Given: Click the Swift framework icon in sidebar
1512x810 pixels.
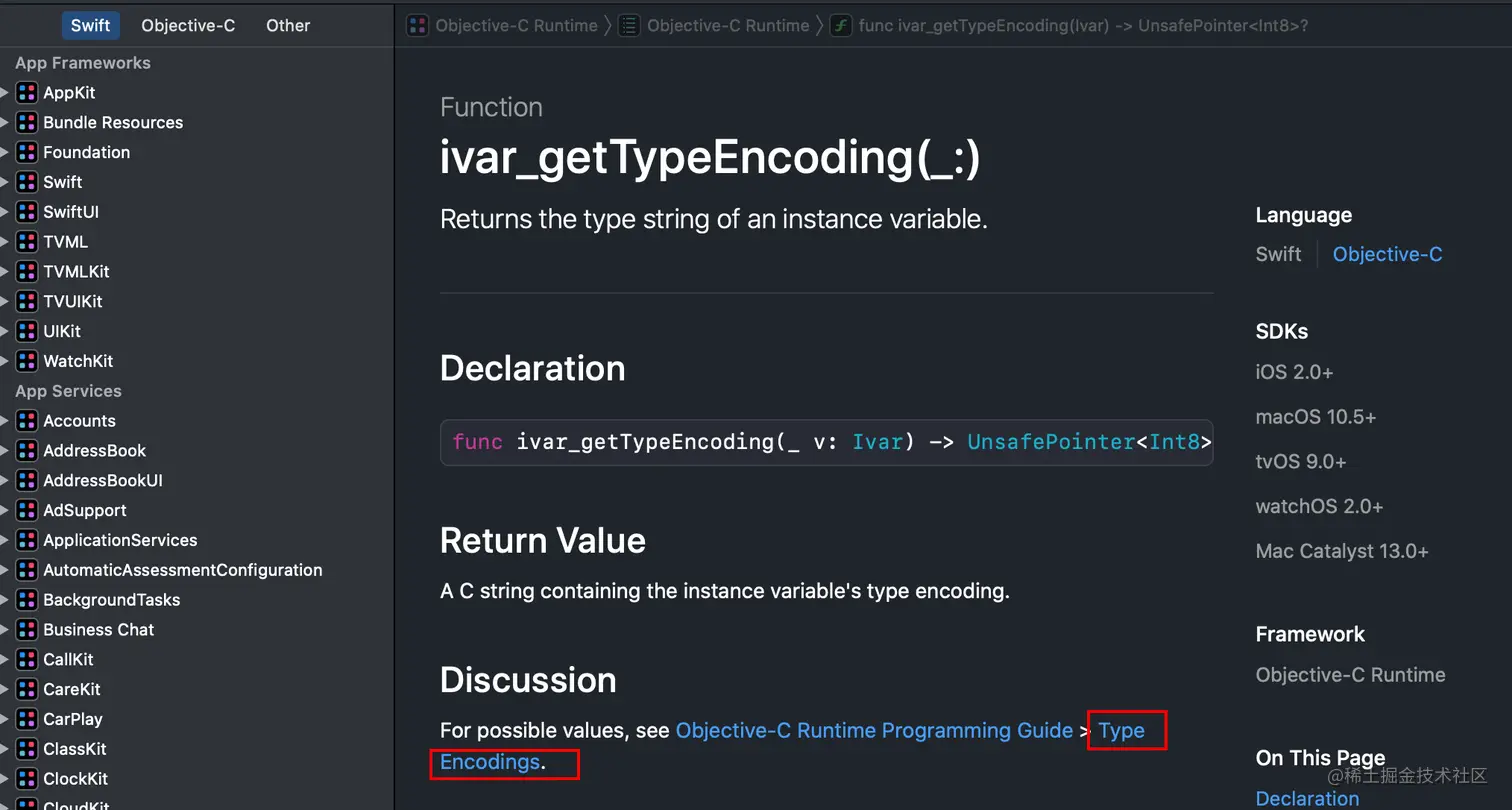Looking at the screenshot, I should [27, 182].
